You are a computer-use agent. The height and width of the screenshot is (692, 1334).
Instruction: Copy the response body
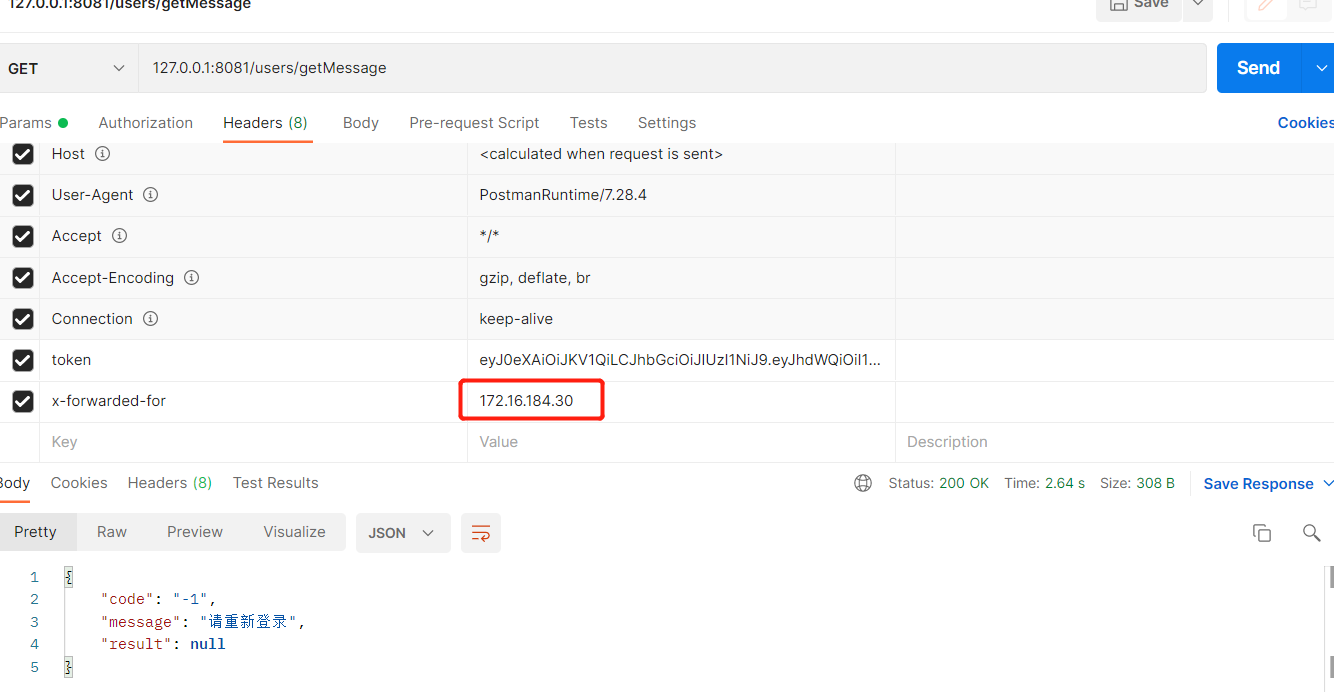tap(1262, 533)
